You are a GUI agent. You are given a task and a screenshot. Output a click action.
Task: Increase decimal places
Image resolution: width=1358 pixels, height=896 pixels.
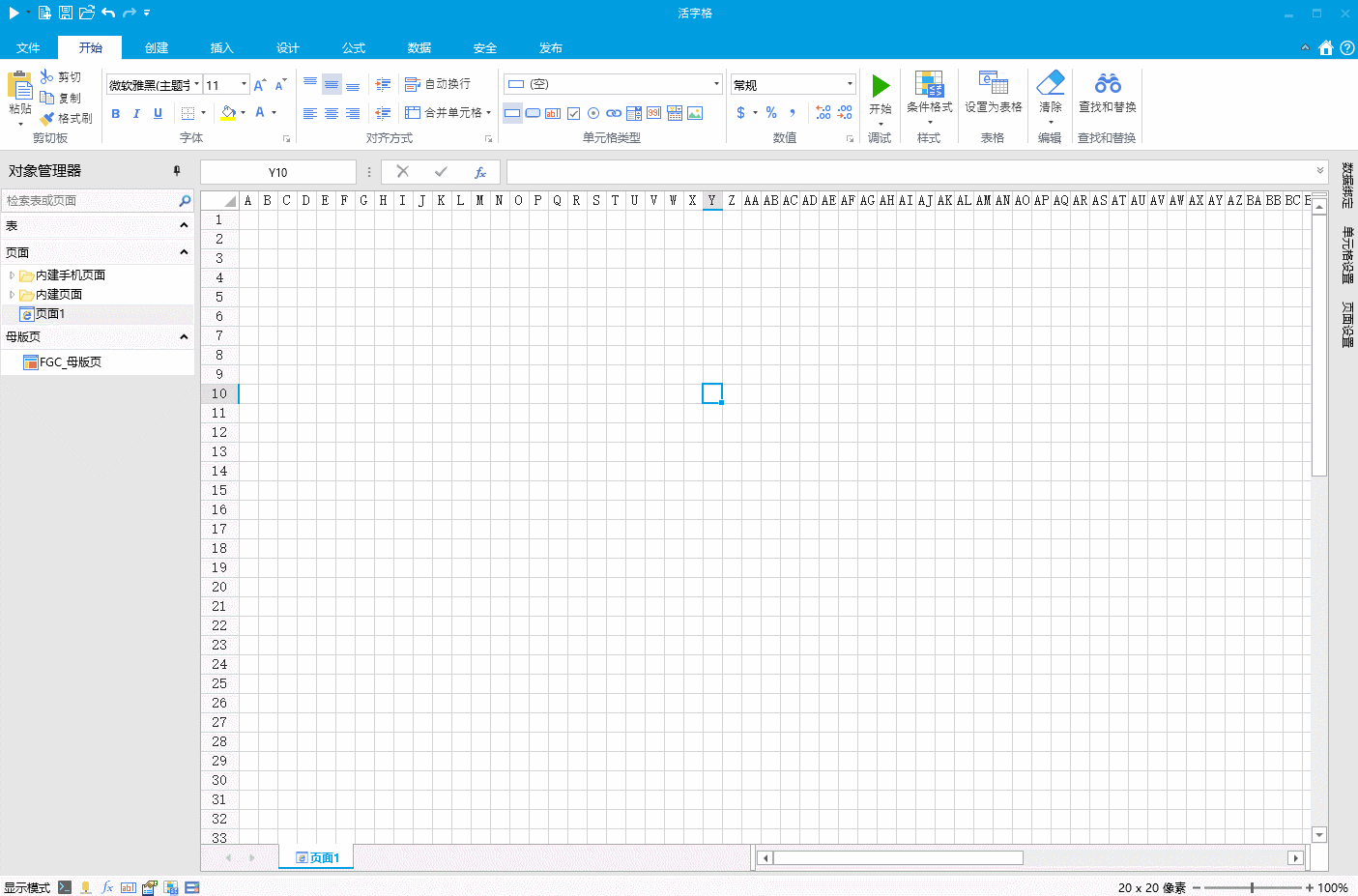pyautogui.click(x=823, y=113)
